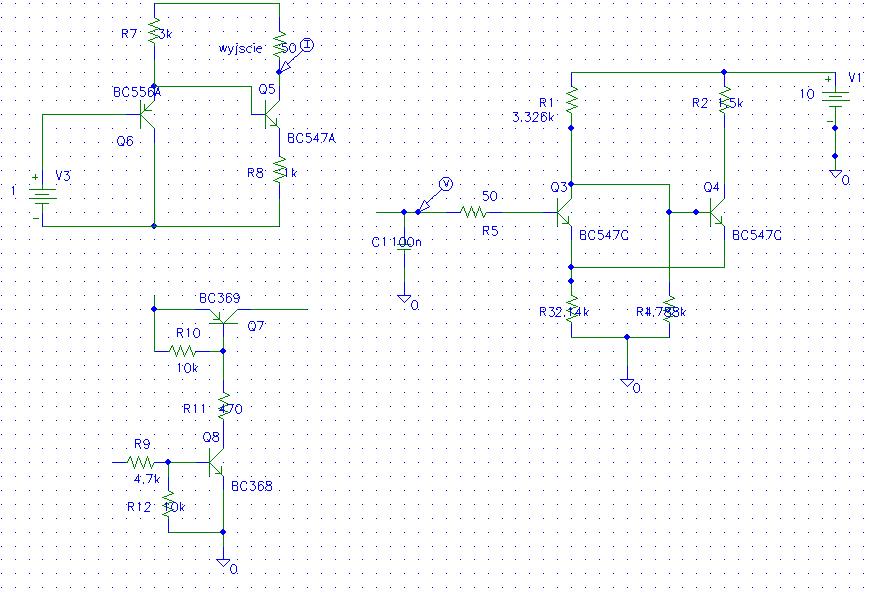The width and height of the screenshot is (877, 594).
Task: Select the wyjscie 50 ohm resistor symbol
Action: (x=279, y=46)
